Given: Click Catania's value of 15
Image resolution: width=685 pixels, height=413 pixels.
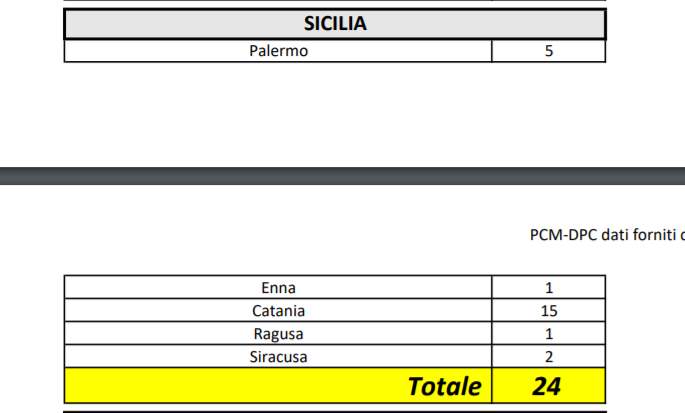Looking at the screenshot, I should click(x=548, y=311).
